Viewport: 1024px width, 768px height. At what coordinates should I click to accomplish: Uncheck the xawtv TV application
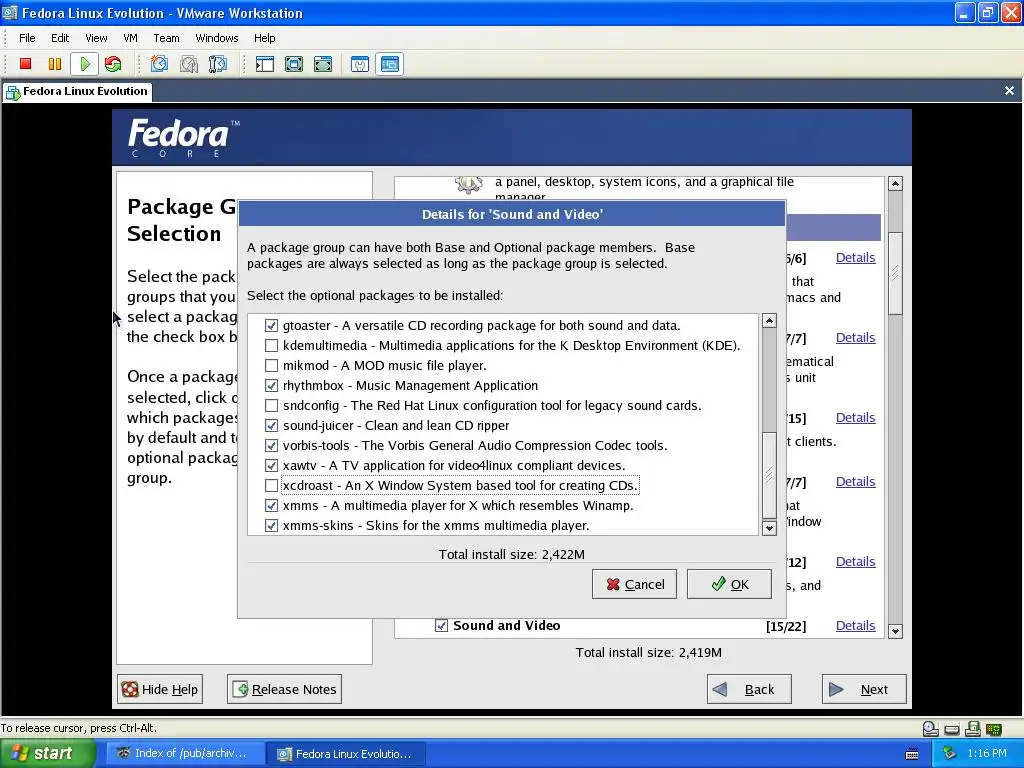271,466
